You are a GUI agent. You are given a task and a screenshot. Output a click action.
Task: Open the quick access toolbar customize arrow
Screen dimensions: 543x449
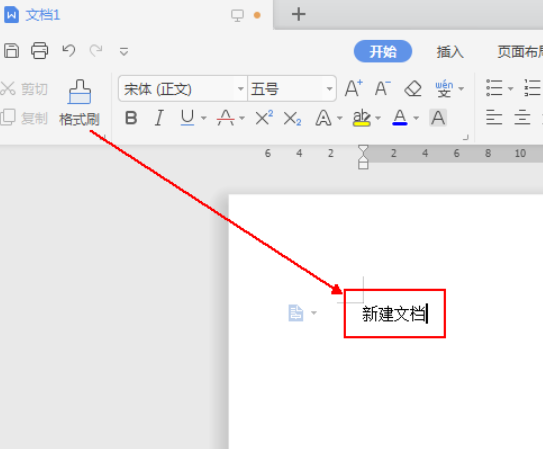point(124,52)
